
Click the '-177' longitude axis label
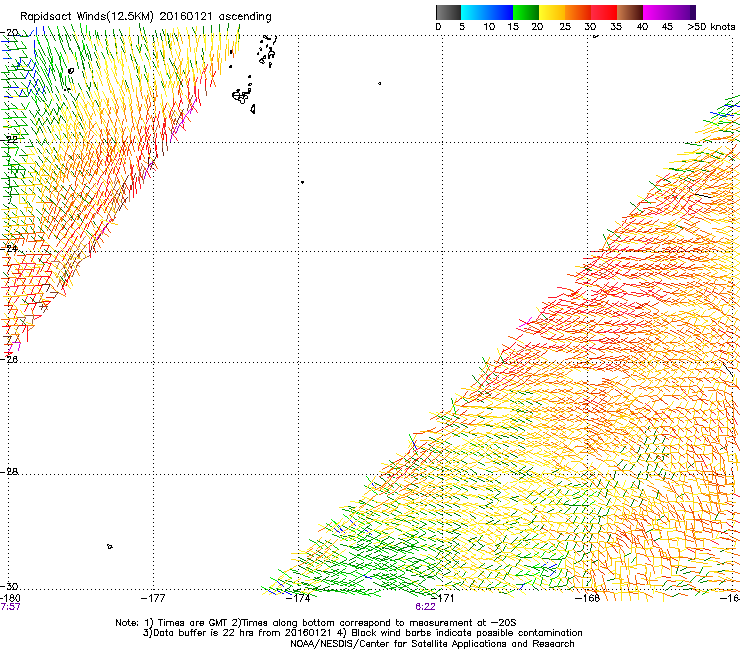[x=153, y=598]
